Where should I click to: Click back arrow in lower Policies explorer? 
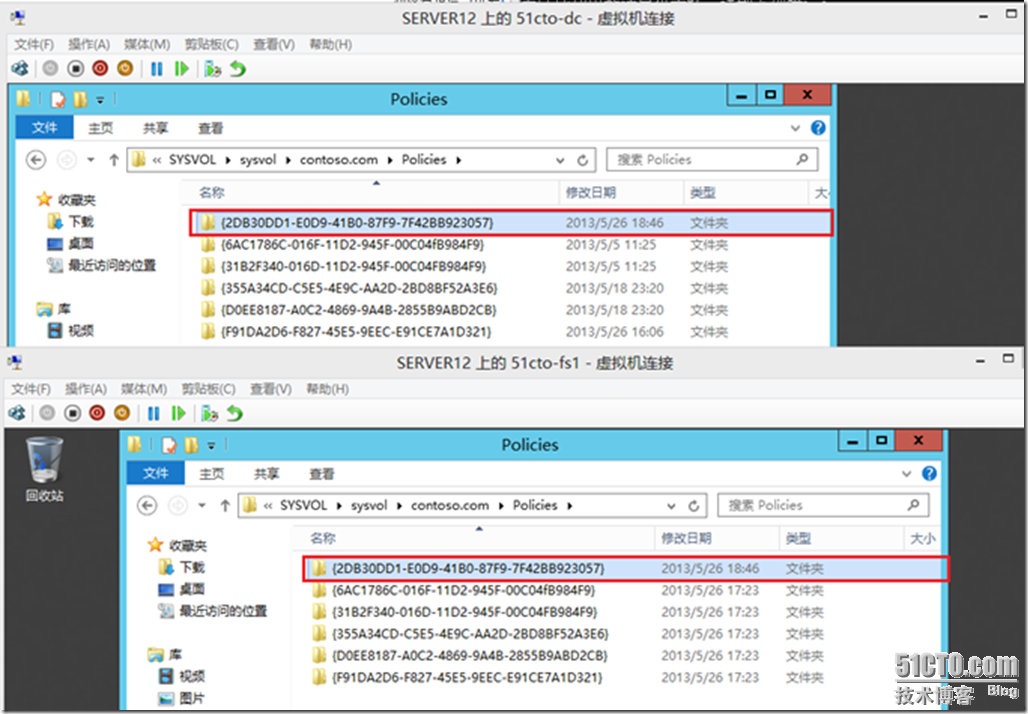point(147,505)
